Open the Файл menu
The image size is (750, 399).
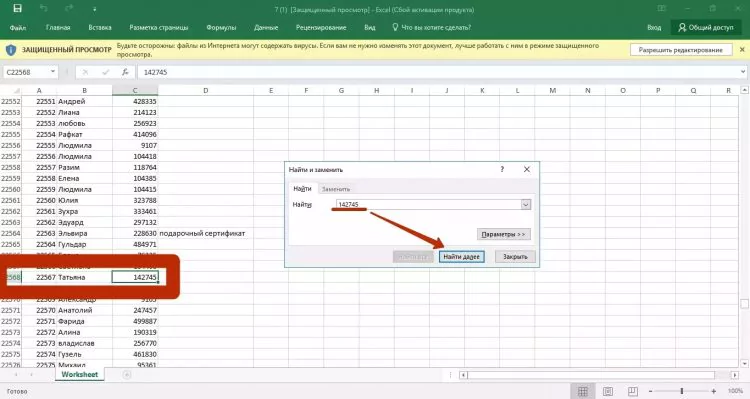pos(18,28)
